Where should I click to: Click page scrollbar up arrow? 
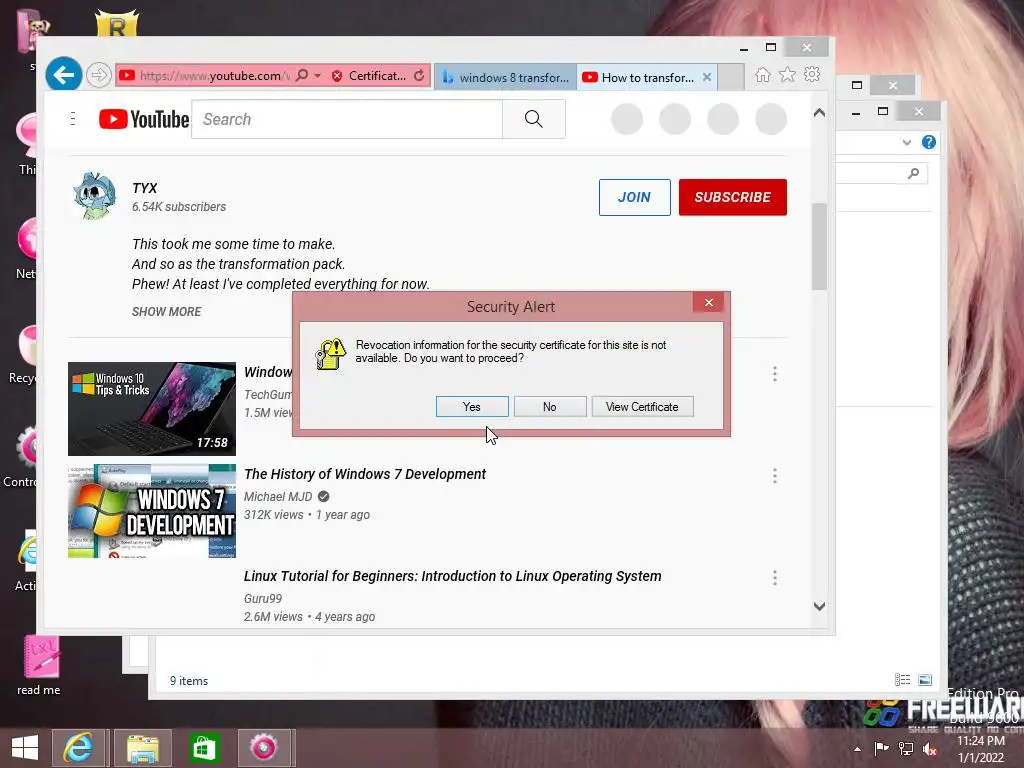[x=820, y=112]
